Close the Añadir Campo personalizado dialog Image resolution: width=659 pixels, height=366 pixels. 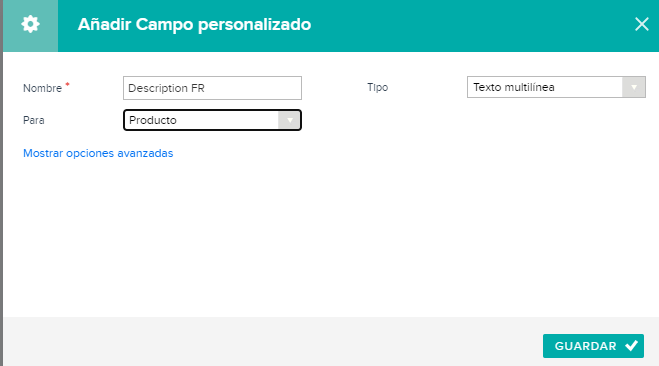pyautogui.click(x=642, y=24)
